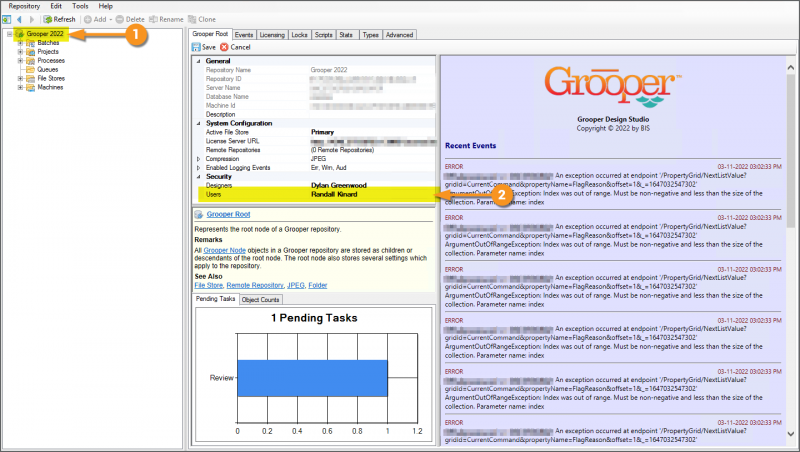This screenshot has height=452, width=800.
Task: Select the Grooper 2022 root node
Action: point(45,34)
